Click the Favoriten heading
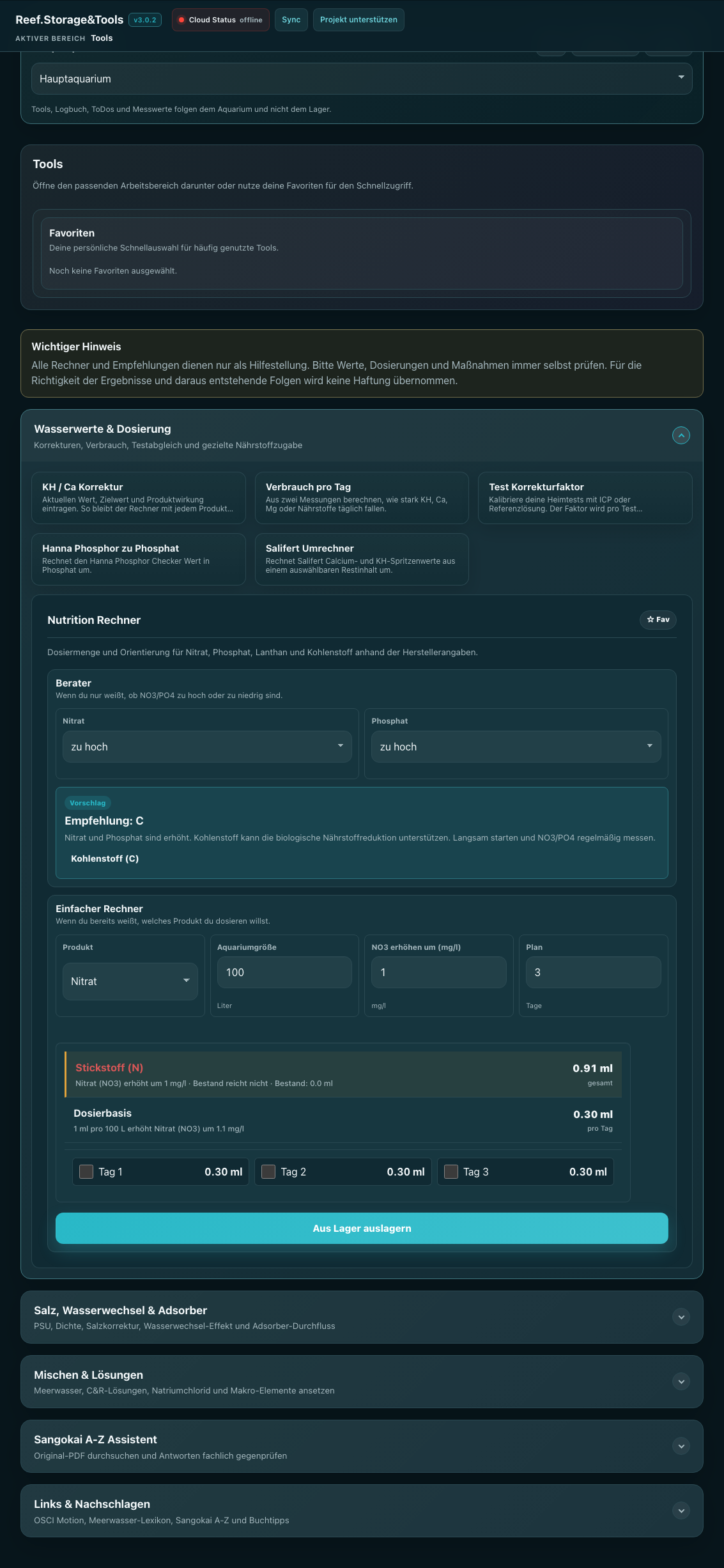Image resolution: width=724 pixels, height=1568 pixels. coord(72,233)
